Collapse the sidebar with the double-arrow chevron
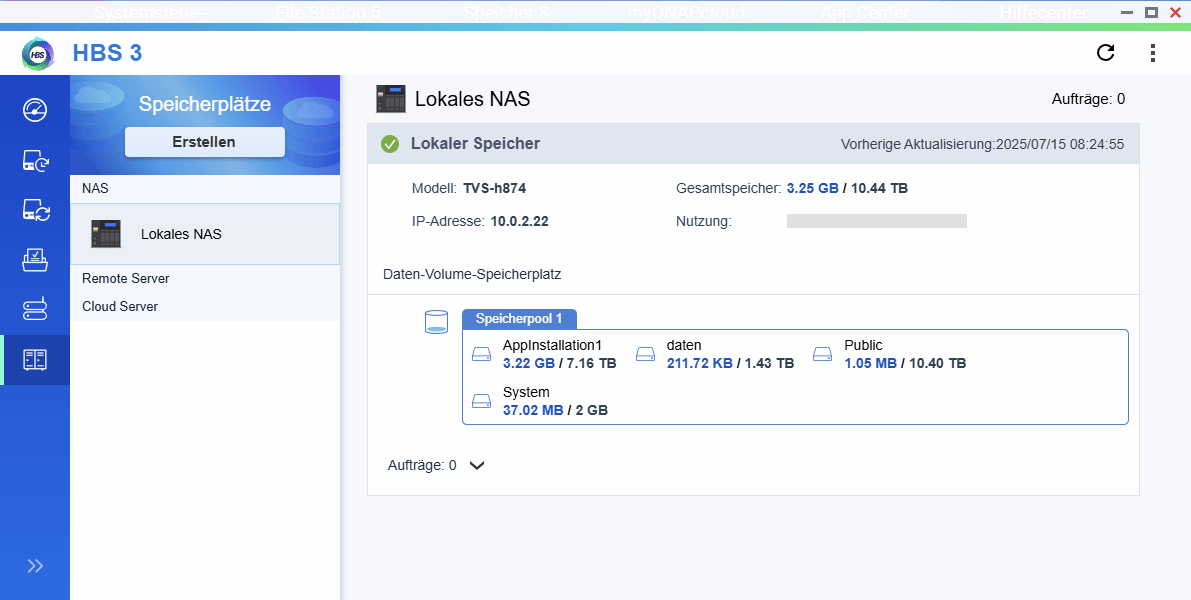The image size is (1191, 600). click(x=35, y=566)
